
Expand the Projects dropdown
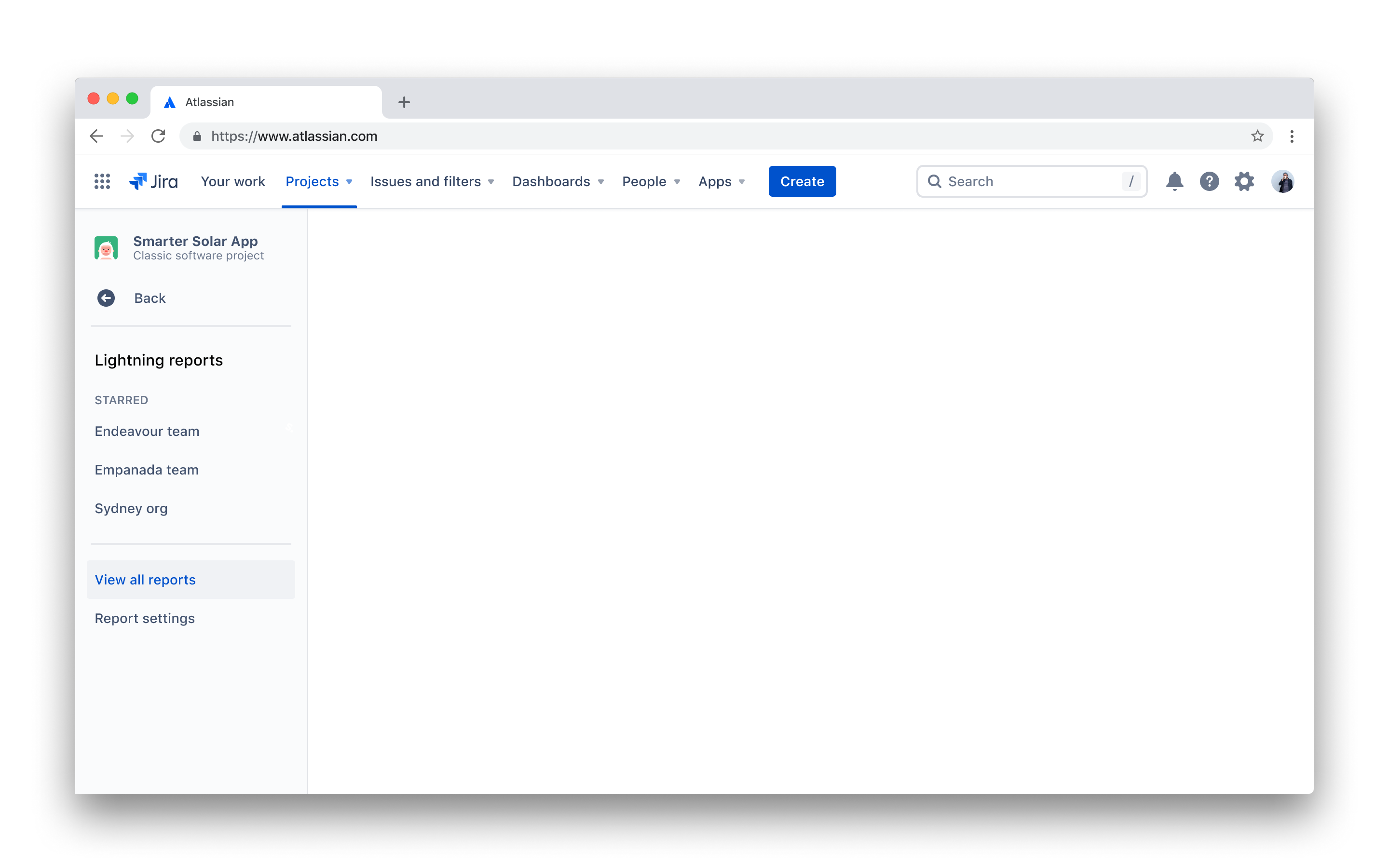click(x=319, y=181)
